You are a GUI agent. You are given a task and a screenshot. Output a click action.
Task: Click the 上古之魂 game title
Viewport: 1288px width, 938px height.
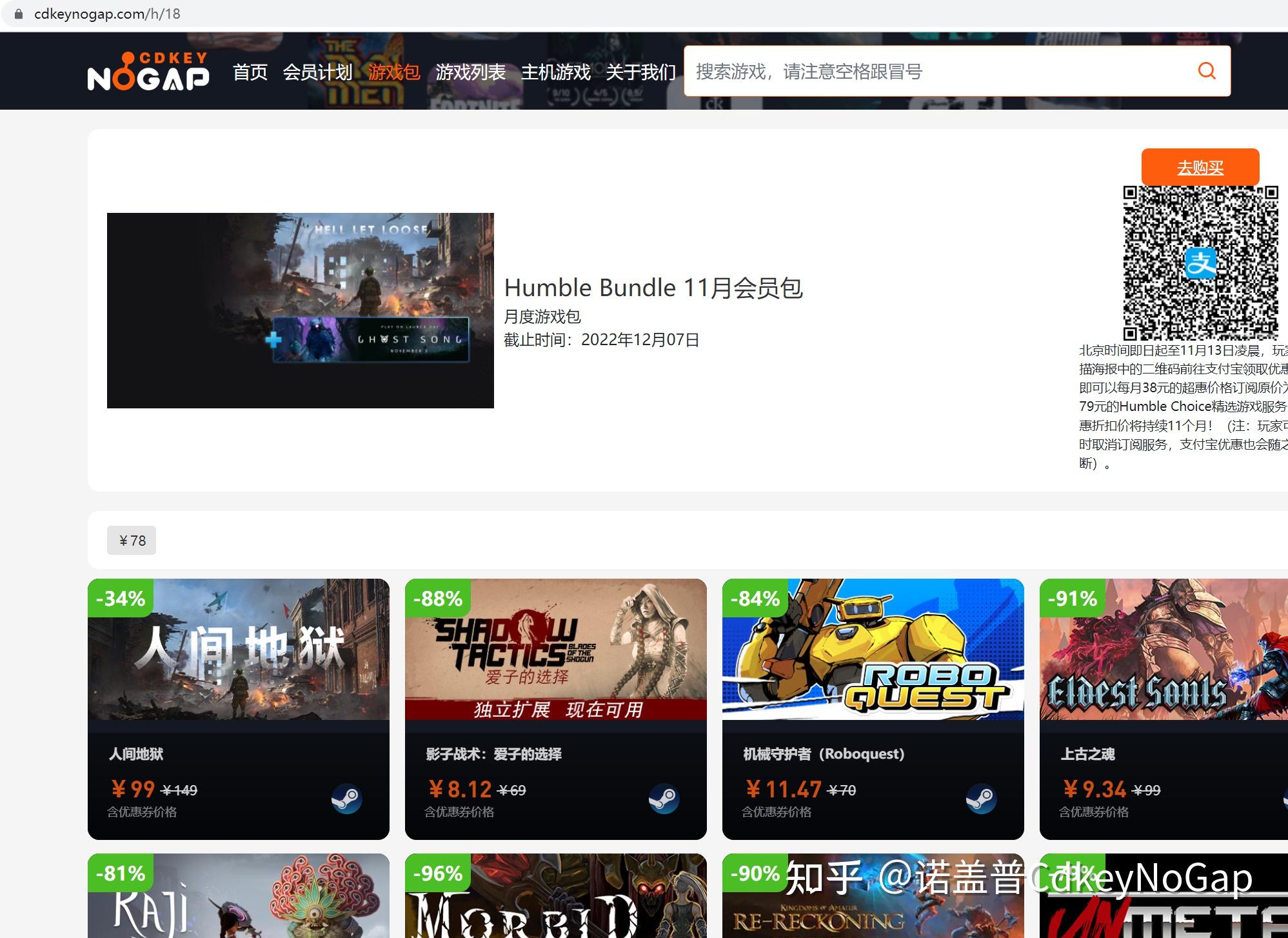(1088, 753)
